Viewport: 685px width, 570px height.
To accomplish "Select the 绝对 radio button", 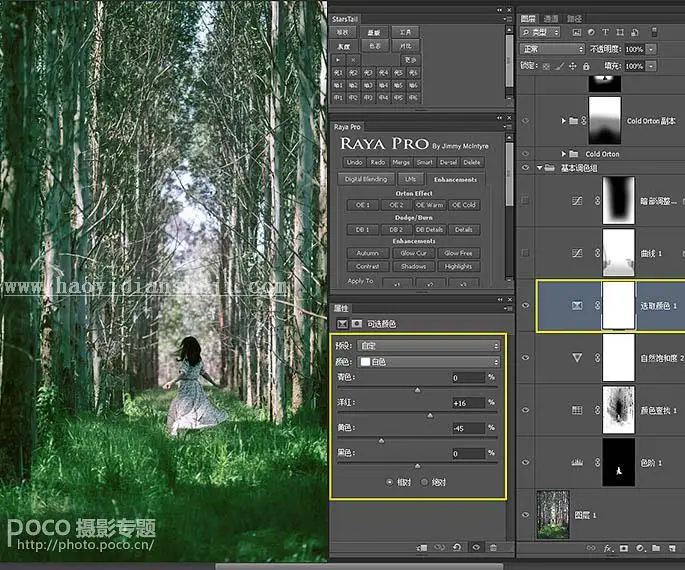I will pyautogui.click(x=424, y=482).
